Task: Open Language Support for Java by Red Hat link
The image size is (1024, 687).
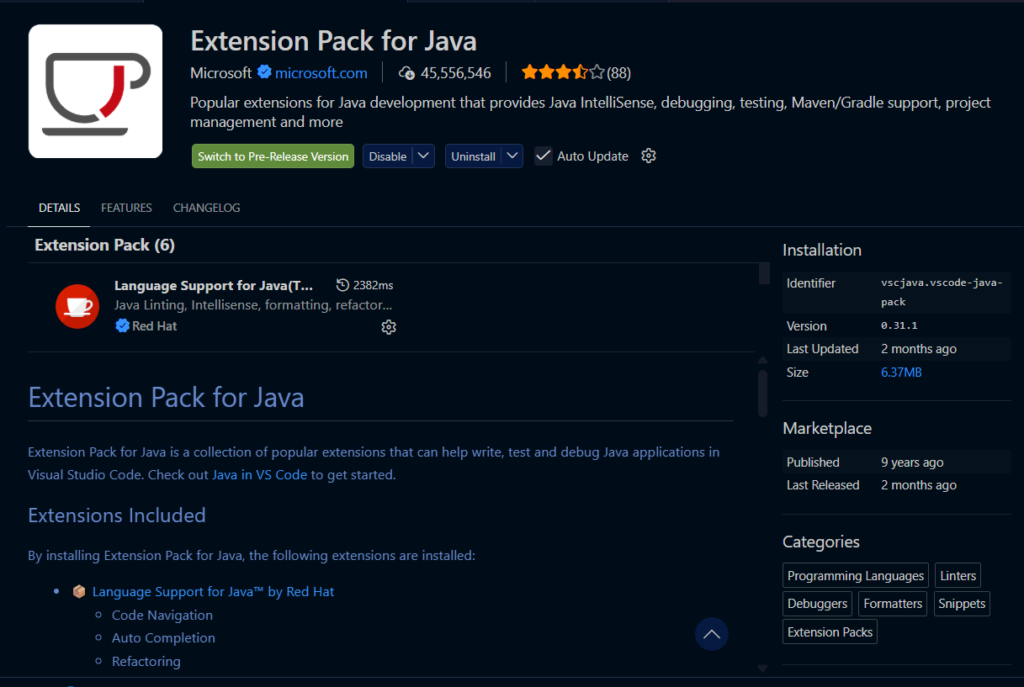Action: [x=213, y=592]
